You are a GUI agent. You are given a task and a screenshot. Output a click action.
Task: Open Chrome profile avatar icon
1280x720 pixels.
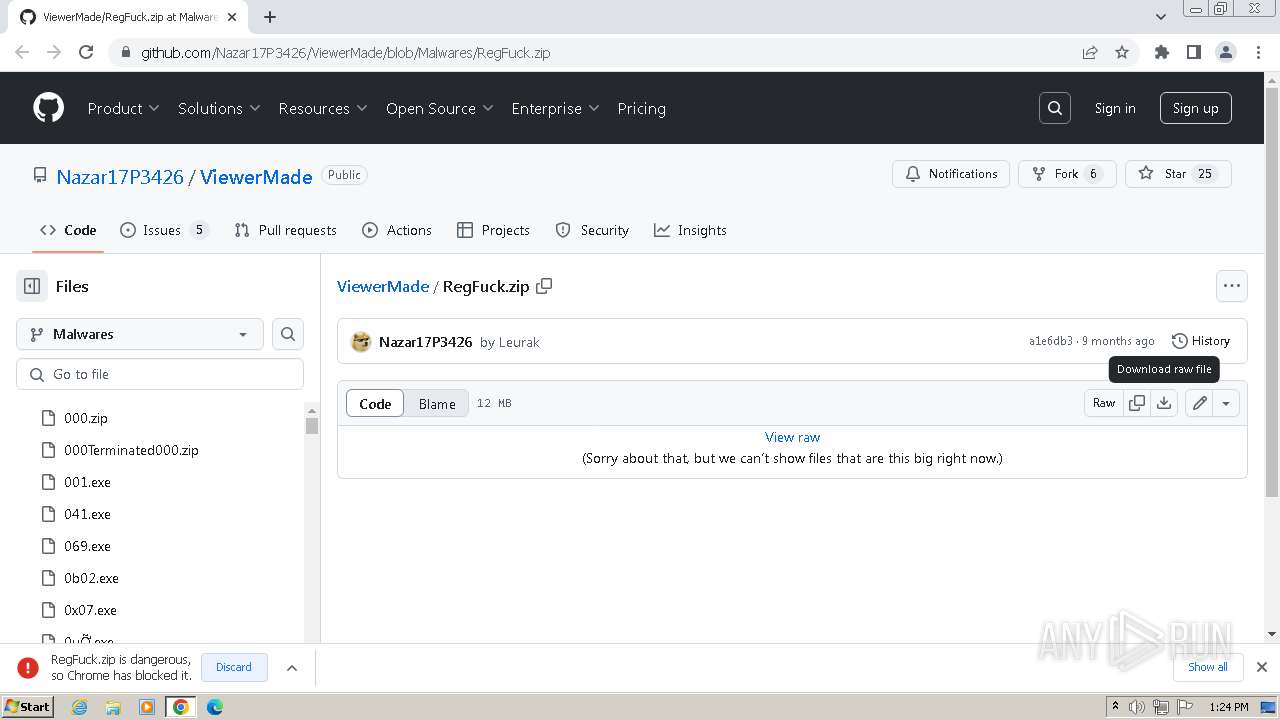tap(1226, 52)
